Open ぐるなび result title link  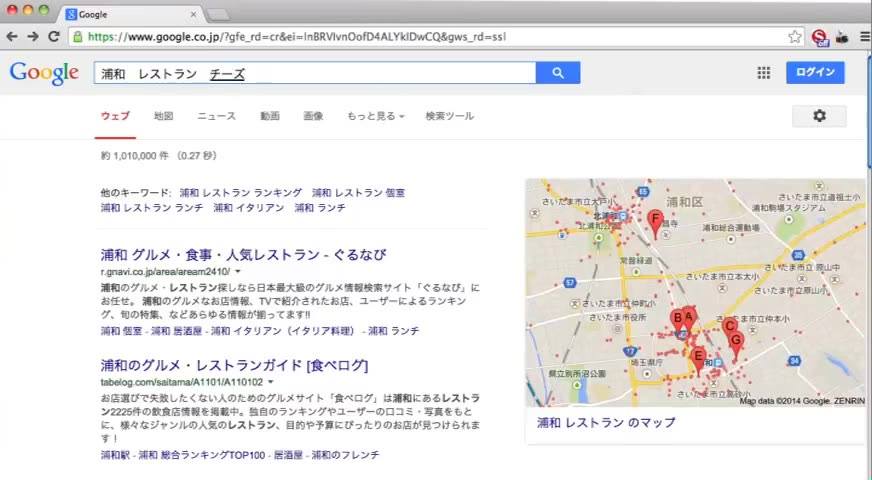pos(244,255)
